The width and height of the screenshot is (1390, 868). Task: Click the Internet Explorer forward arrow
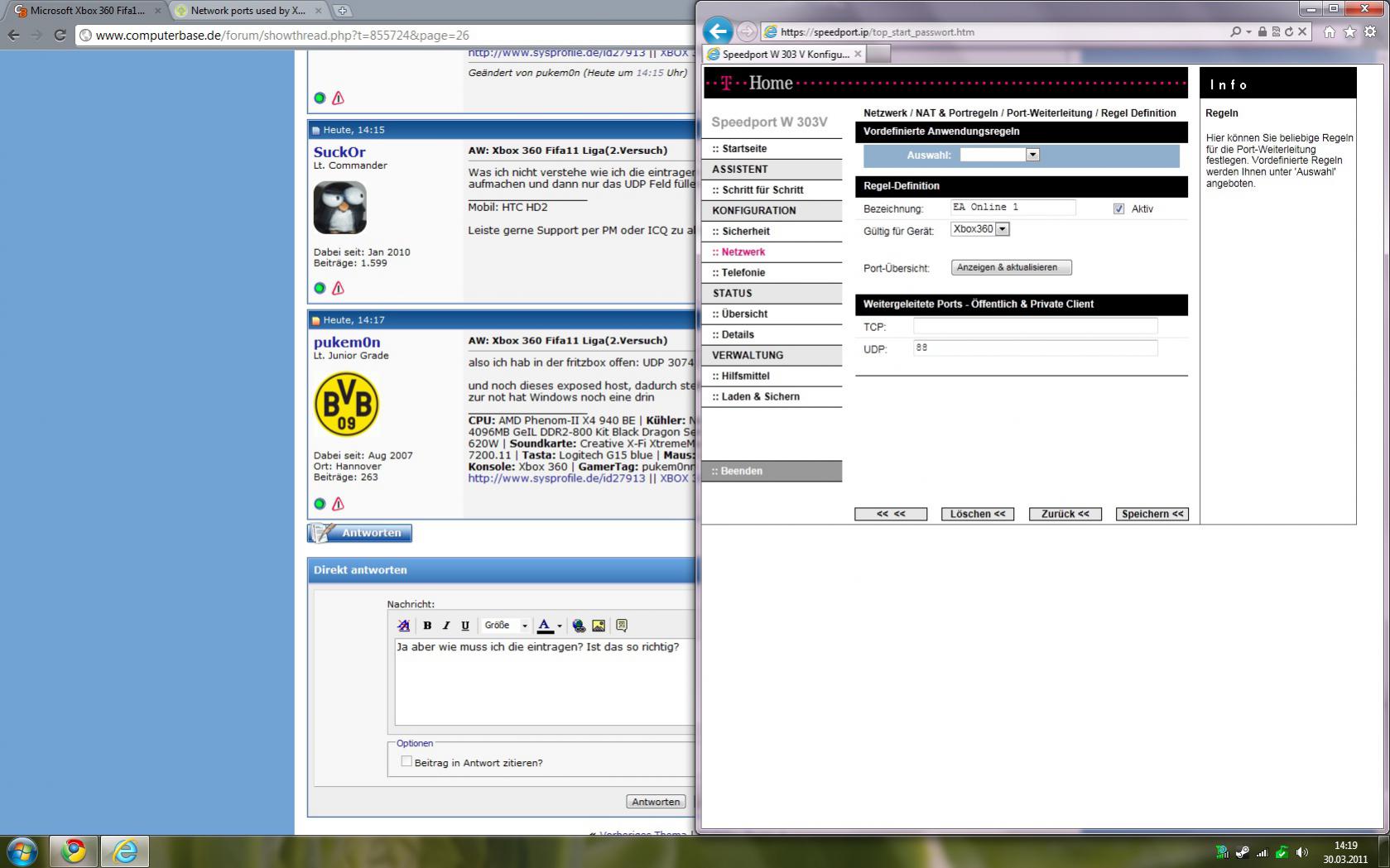[747, 31]
